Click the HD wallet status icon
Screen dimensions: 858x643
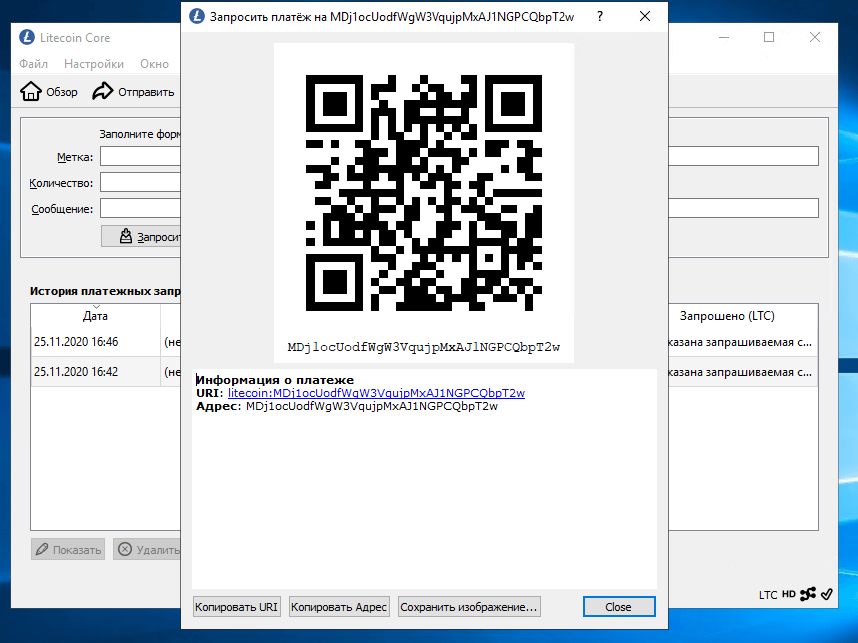pos(789,594)
